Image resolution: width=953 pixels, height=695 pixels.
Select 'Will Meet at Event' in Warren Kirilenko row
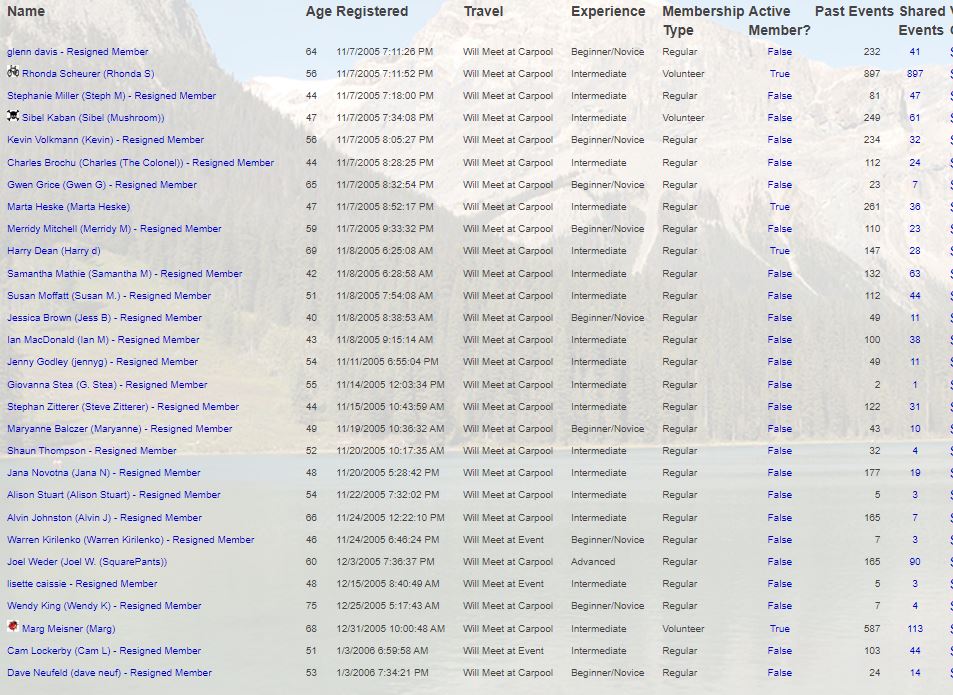(x=503, y=540)
